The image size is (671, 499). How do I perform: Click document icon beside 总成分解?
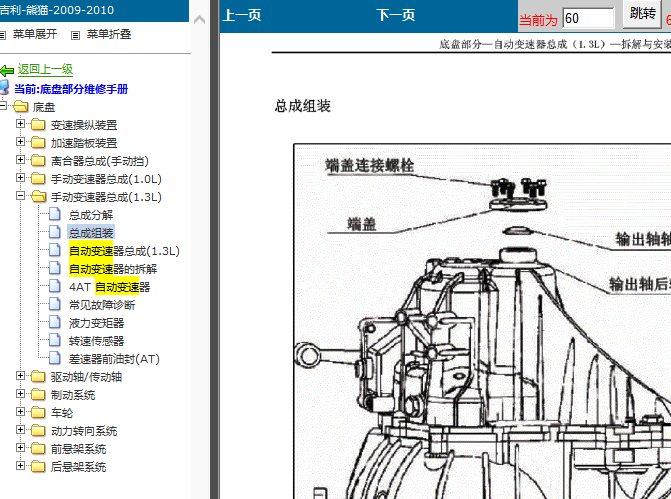54,214
